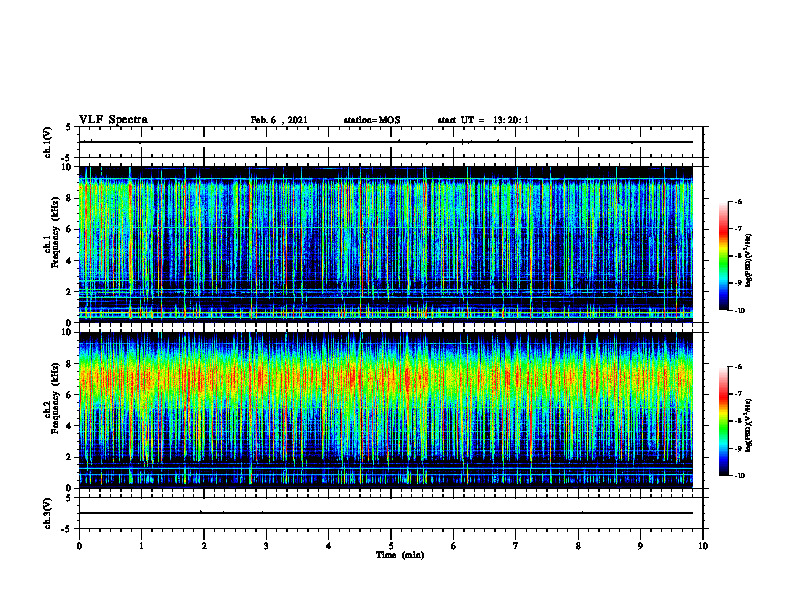Click the time axis tick label "6"
The width and height of the screenshot is (792, 612).
click(454, 546)
